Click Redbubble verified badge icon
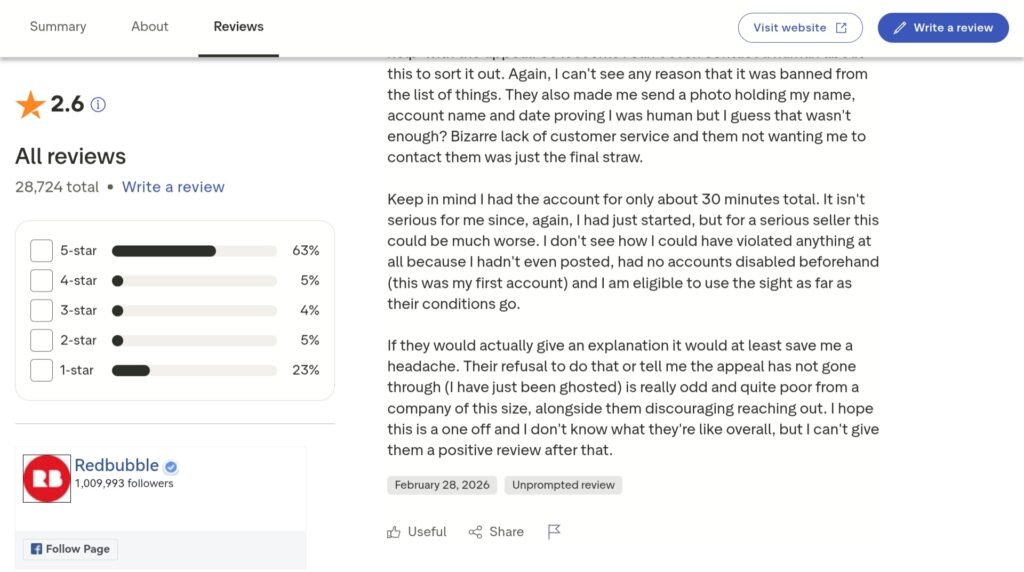 (x=171, y=467)
